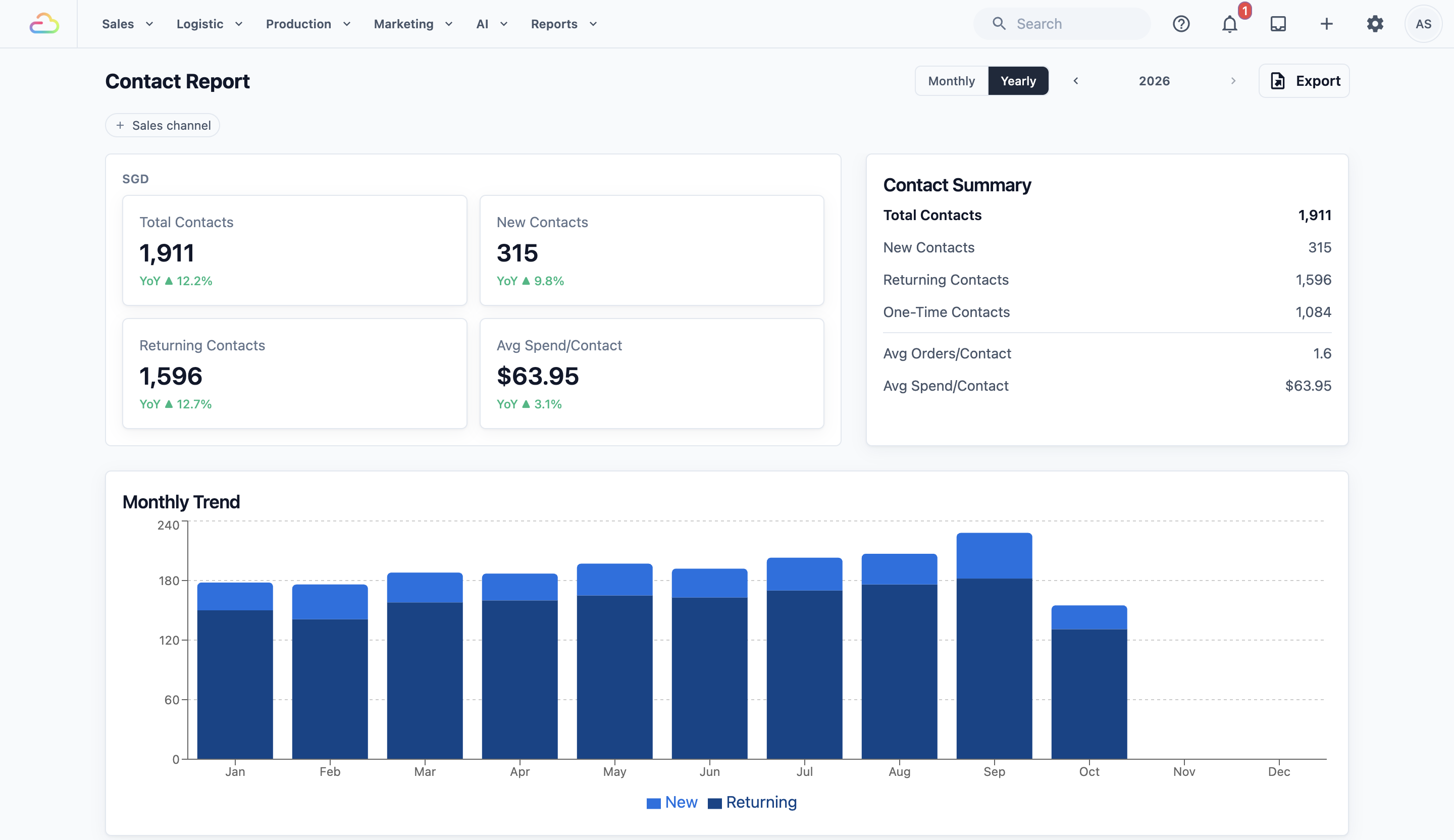
Task: Open the AS user avatar menu
Action: (x=1423, y=24)
